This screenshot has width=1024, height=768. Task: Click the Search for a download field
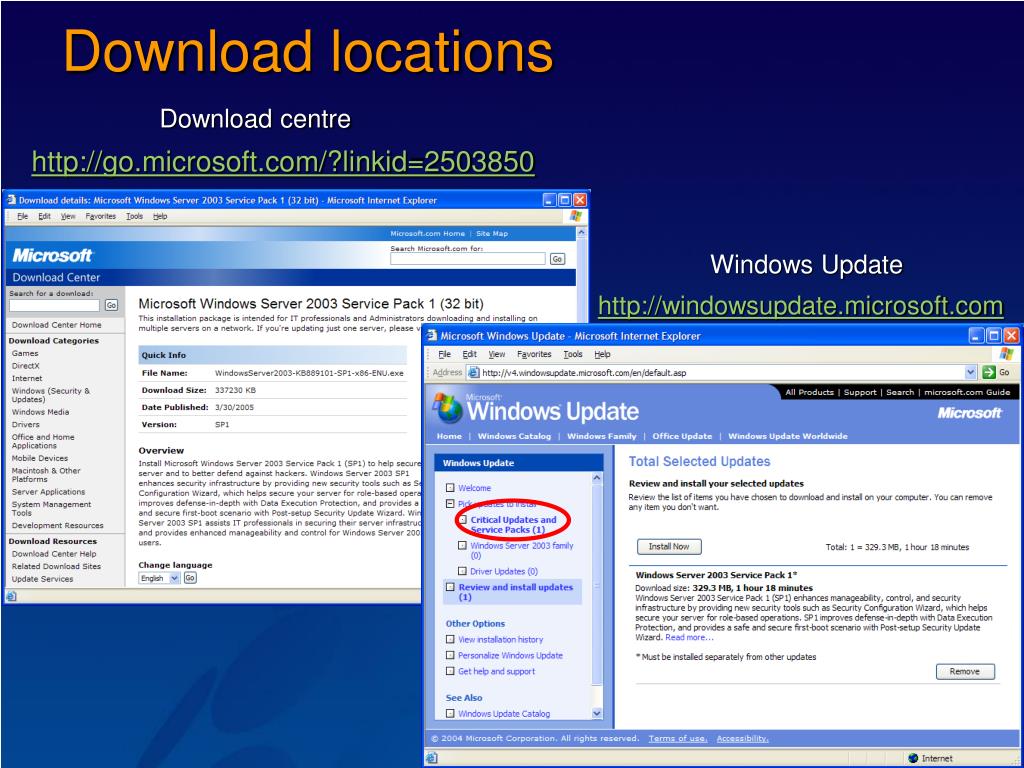[x=54, y=305]
